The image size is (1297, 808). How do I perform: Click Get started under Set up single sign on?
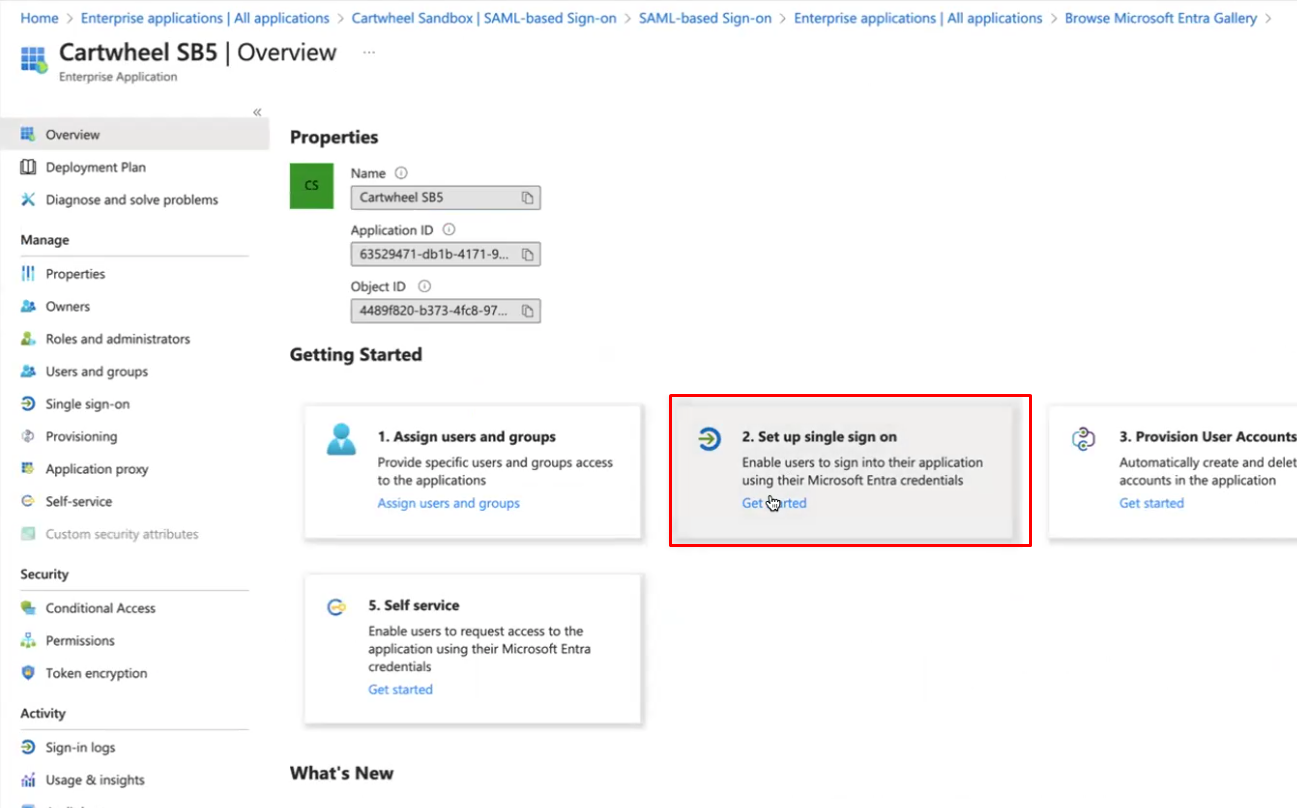[774, 503]
